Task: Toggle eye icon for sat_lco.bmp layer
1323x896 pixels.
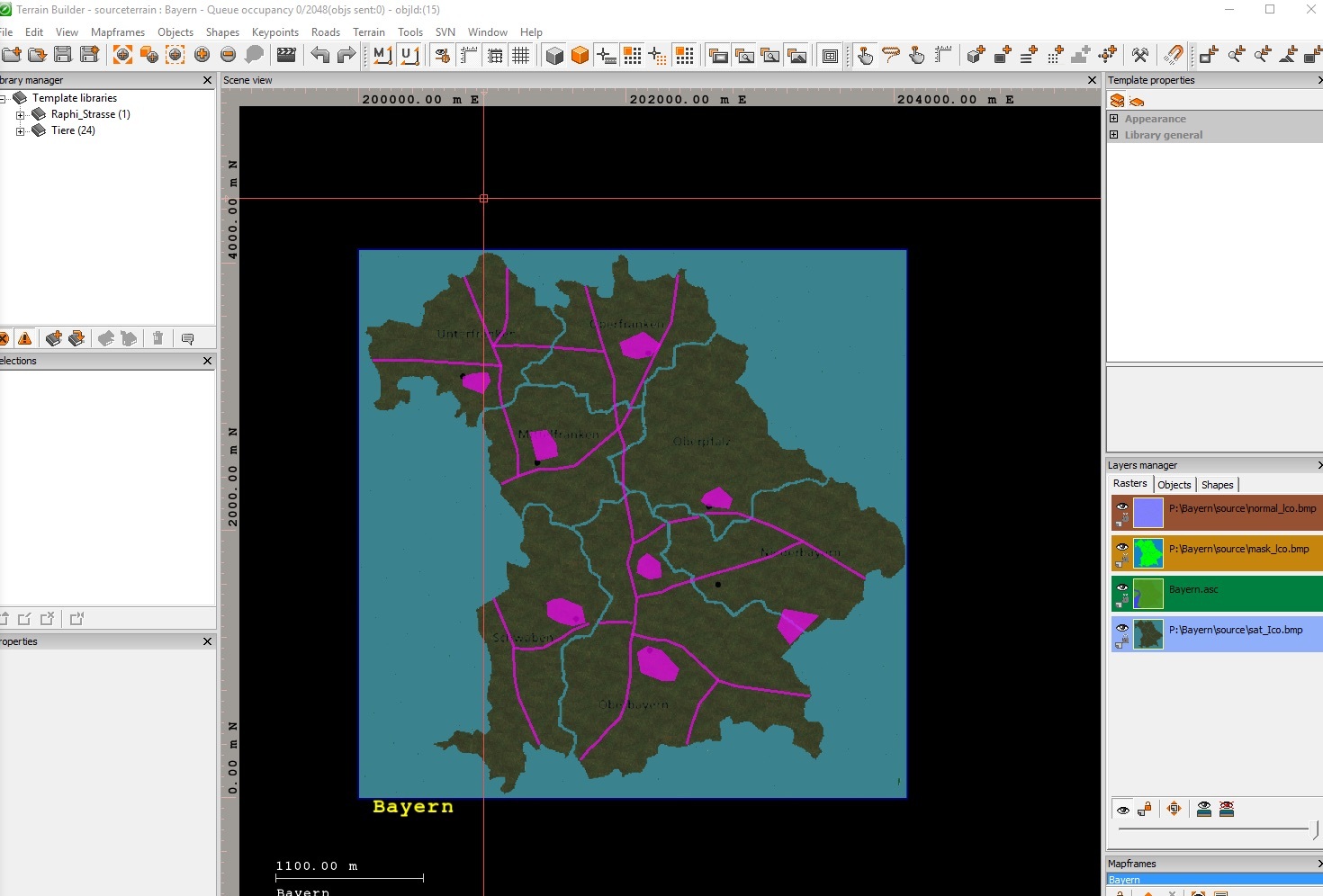Action: (1122, 629)
